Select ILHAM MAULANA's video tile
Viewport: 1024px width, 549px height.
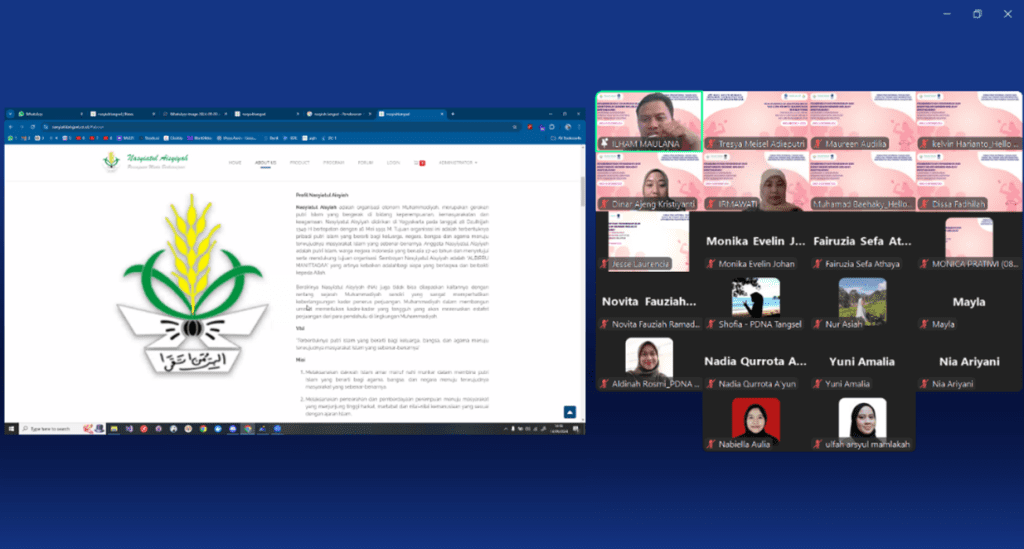click(x=648, y=120)
